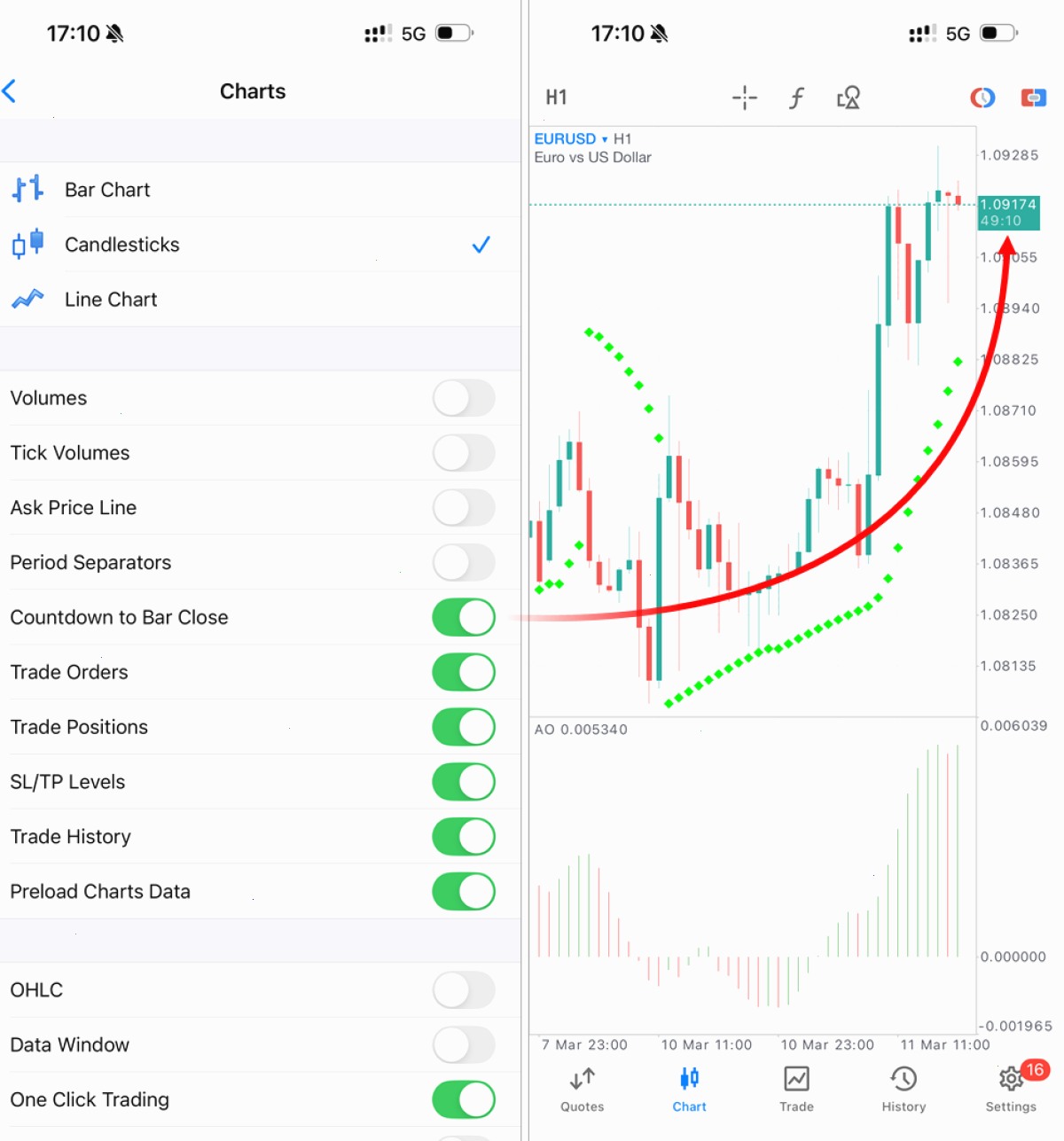Open the crosshair tool in chart toolbar

coord(744,98)
